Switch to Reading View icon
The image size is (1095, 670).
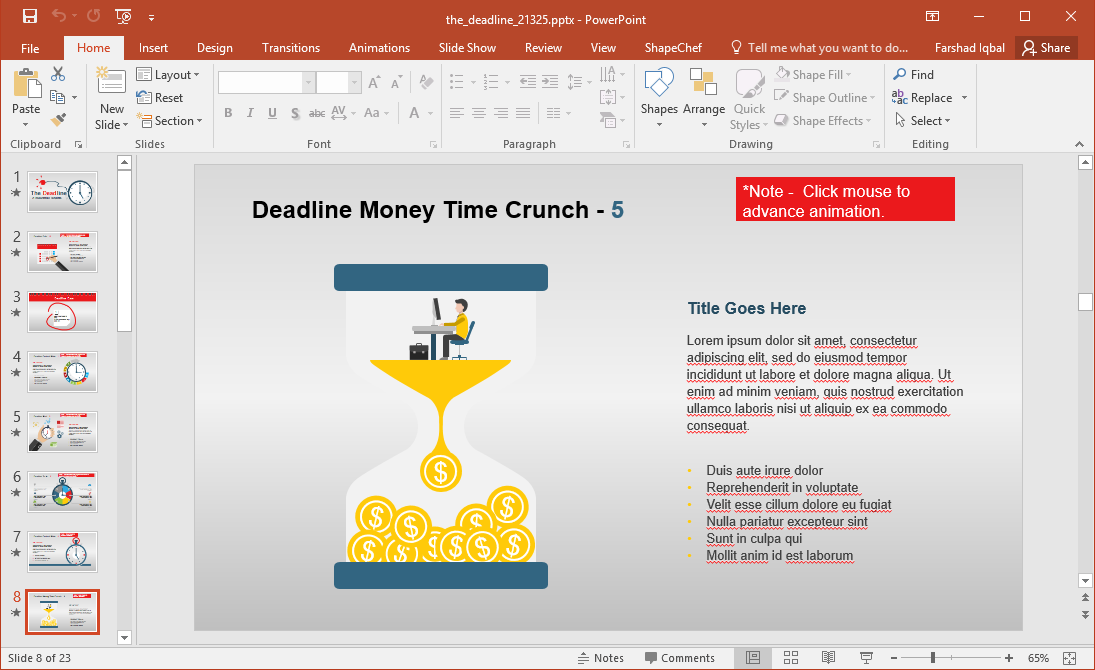(828, 658)
